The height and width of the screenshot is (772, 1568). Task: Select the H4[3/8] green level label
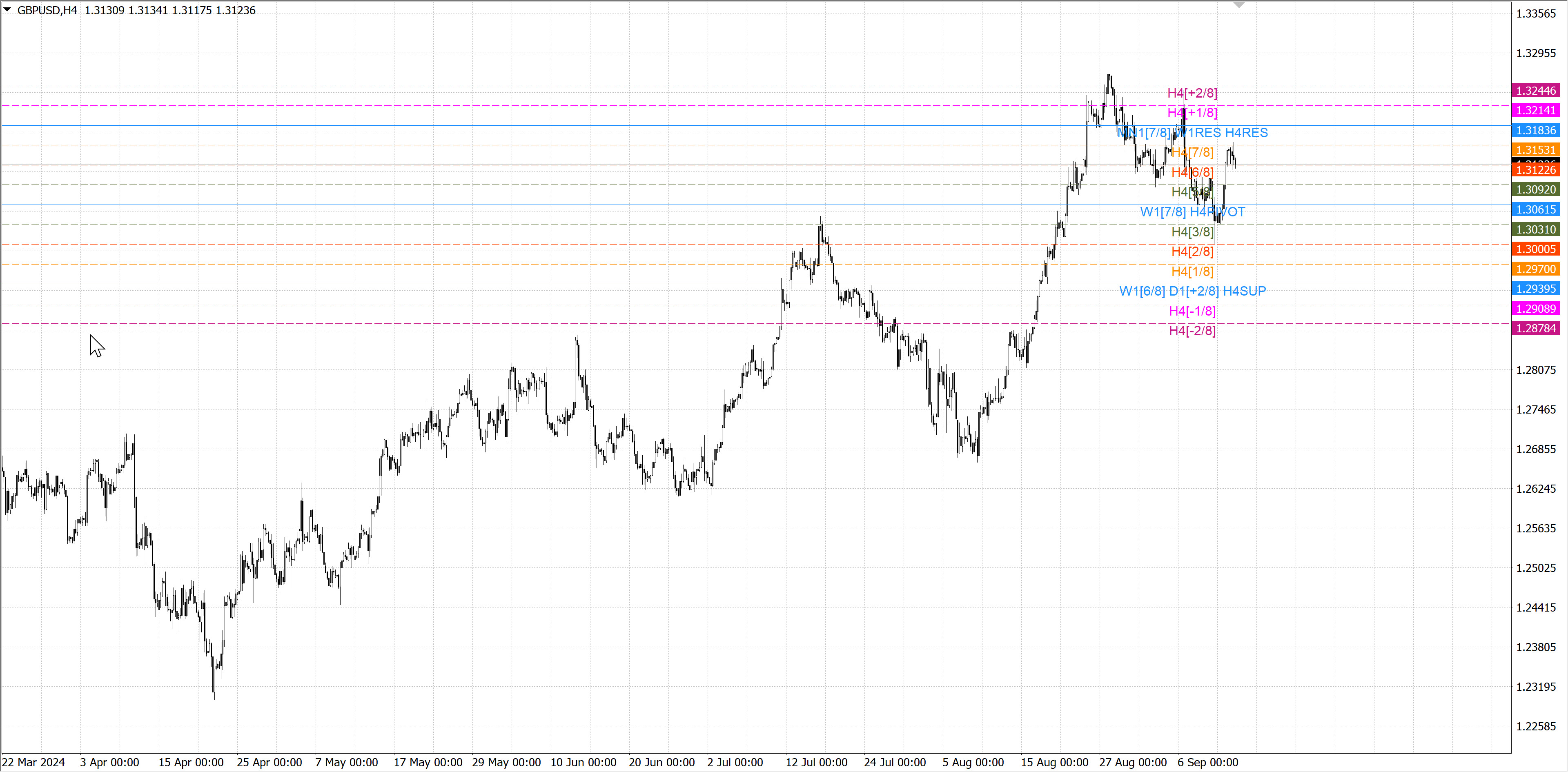coord(1192,232)
